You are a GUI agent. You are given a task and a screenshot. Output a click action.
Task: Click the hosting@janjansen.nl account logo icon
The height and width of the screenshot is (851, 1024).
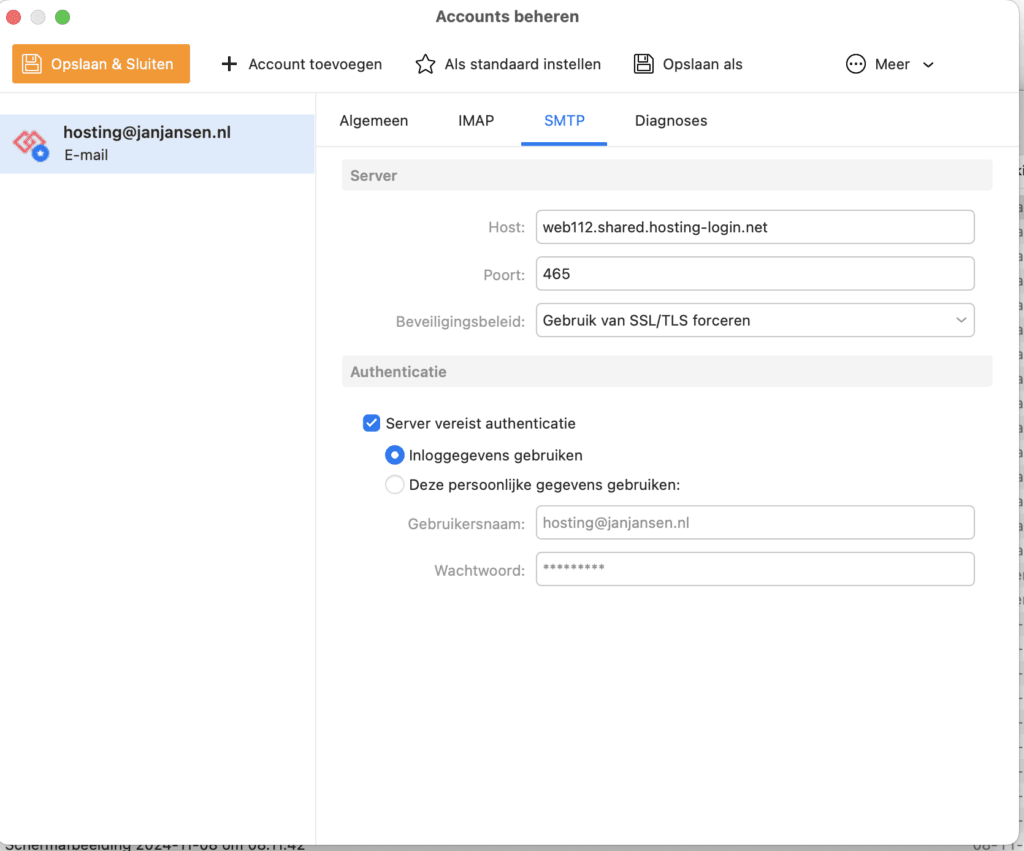(30, 144)
